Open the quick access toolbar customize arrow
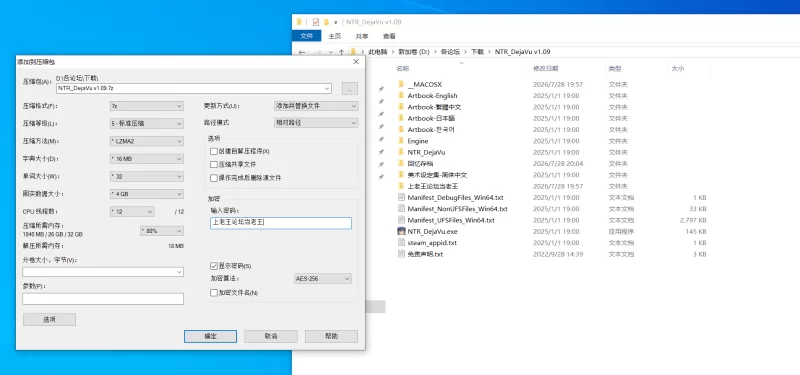The width and height of the screenshot is (800, 375). tap(335, 22)
